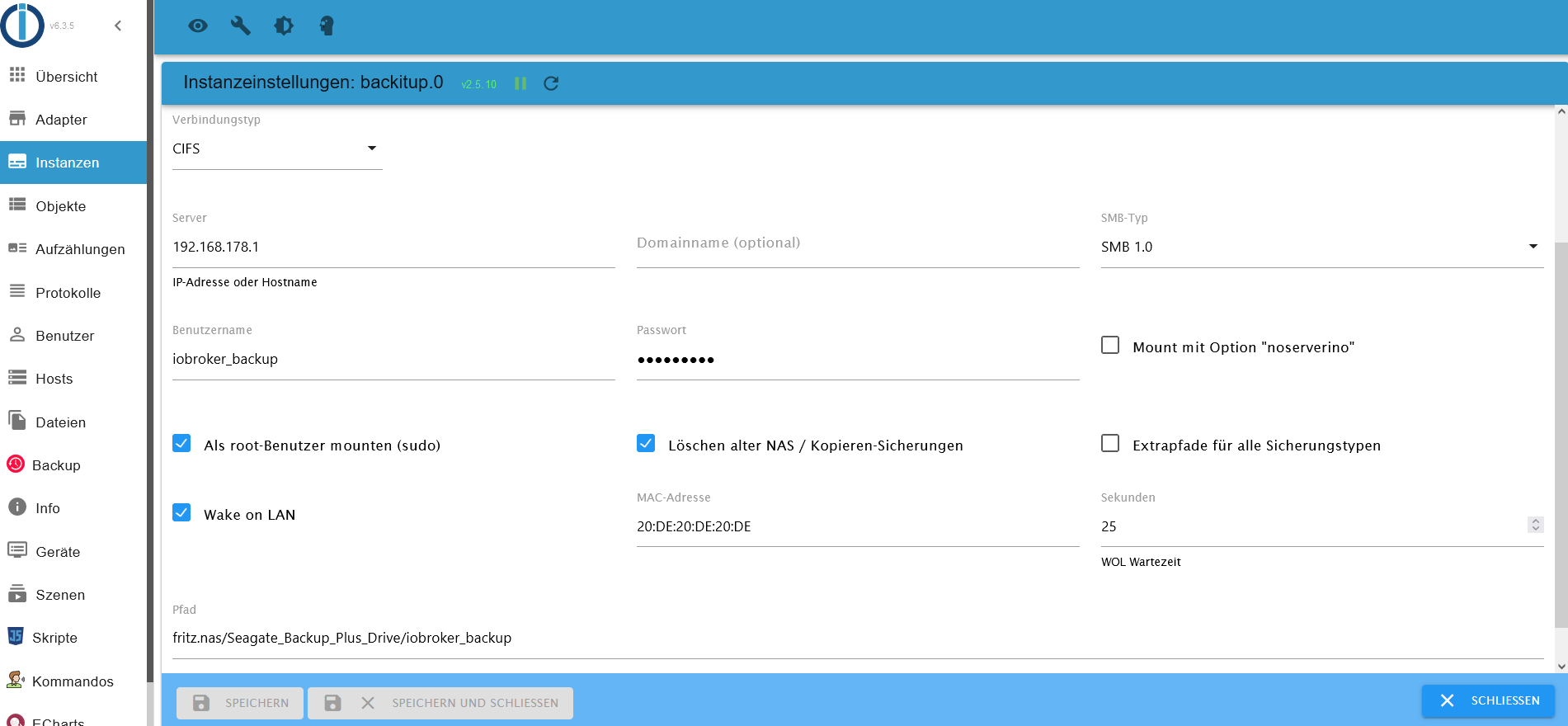Disable the Wake on LAN checkbox
This screenshot has width=1568, height=726.
pyautogui.click(x=181, y=513)
